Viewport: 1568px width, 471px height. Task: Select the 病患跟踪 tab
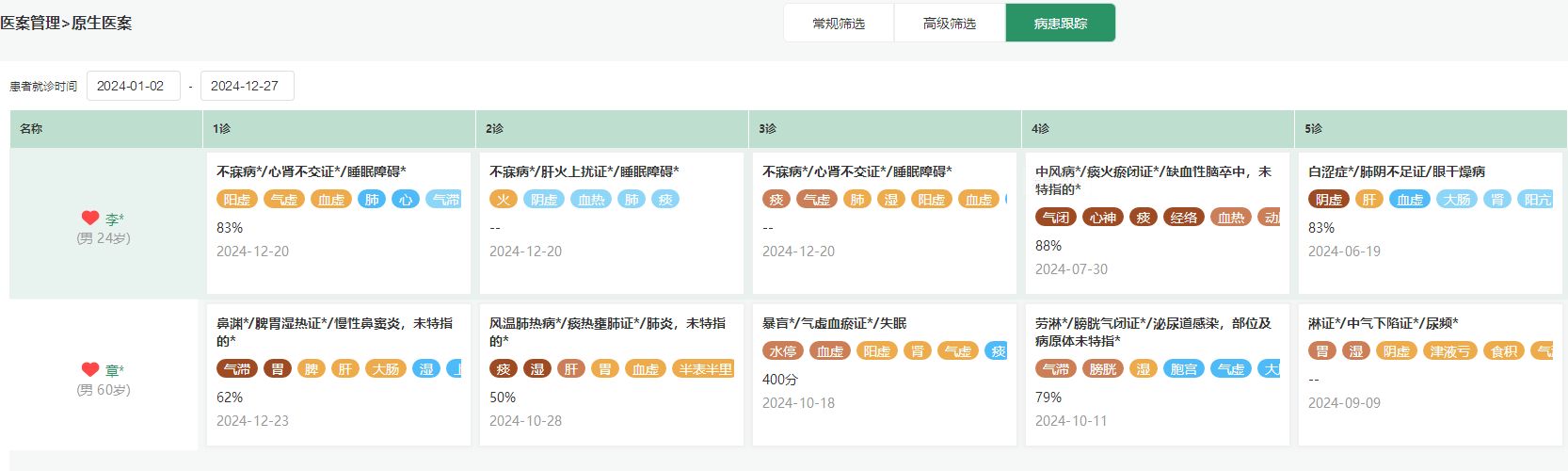coord(1060,24)
